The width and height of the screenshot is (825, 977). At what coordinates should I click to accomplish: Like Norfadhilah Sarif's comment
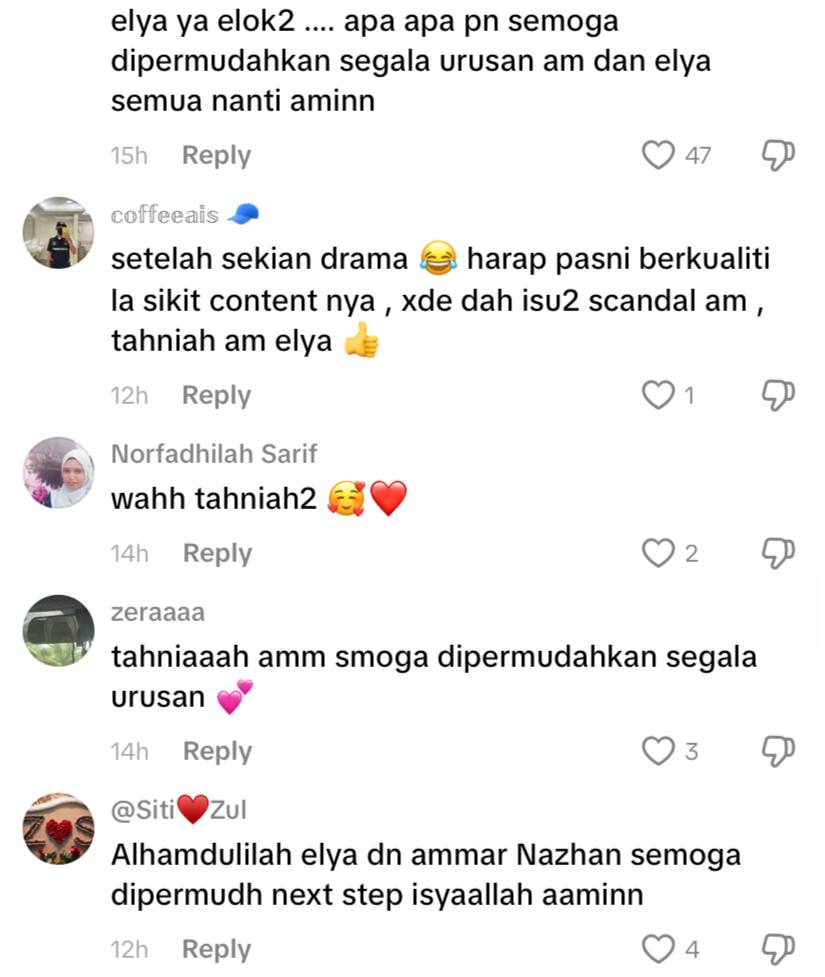(659, 553)
